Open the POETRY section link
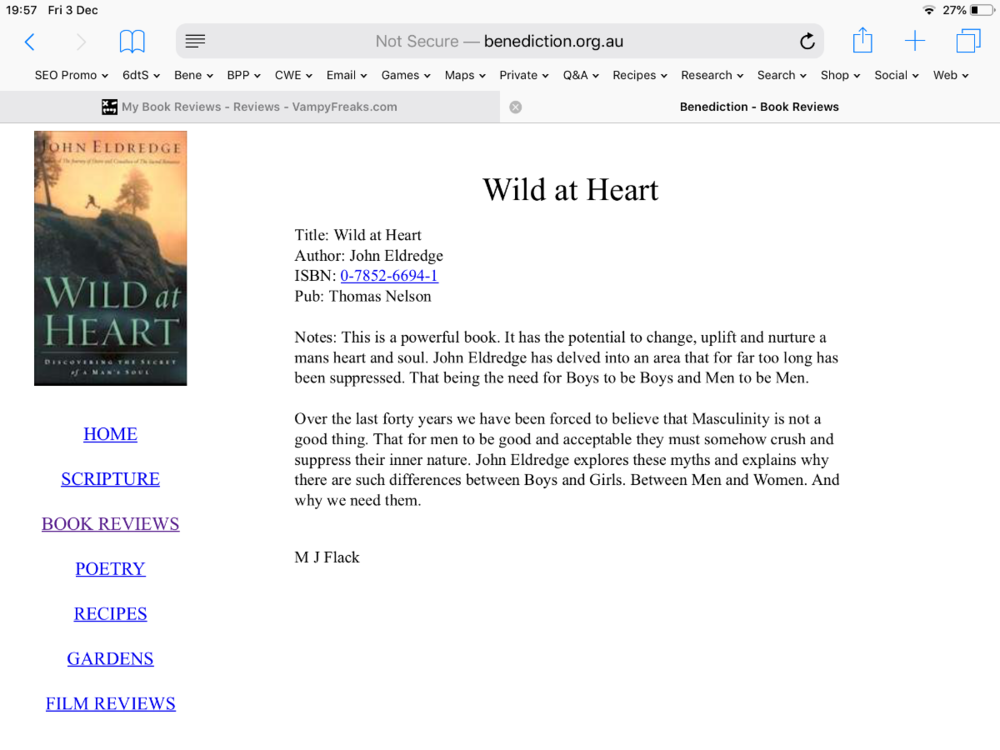Viewport: 1000px width, 750px height. pyautogui.click(x=110, y=569)
